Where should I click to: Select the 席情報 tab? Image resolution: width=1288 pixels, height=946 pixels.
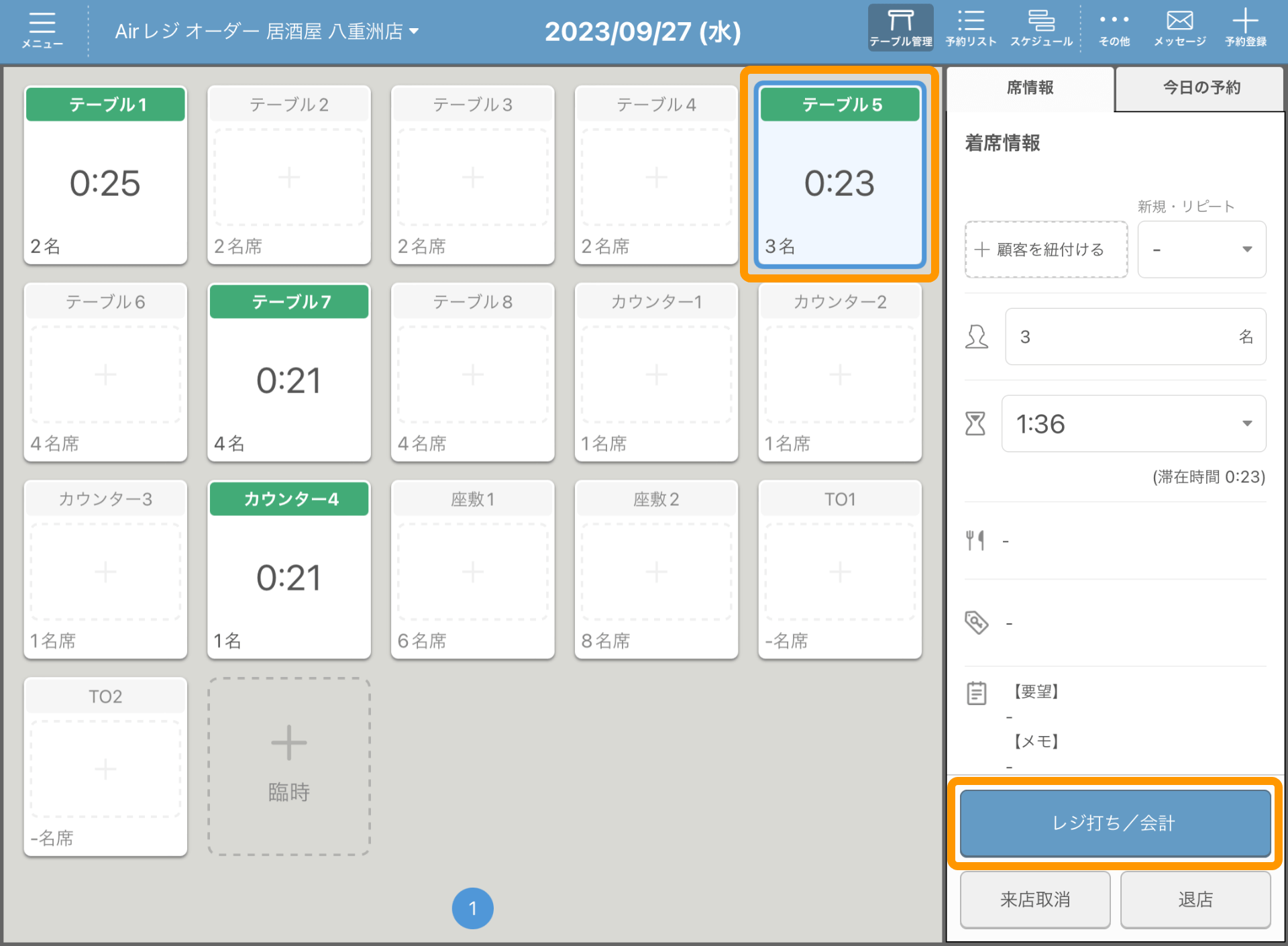[1030, 87]
